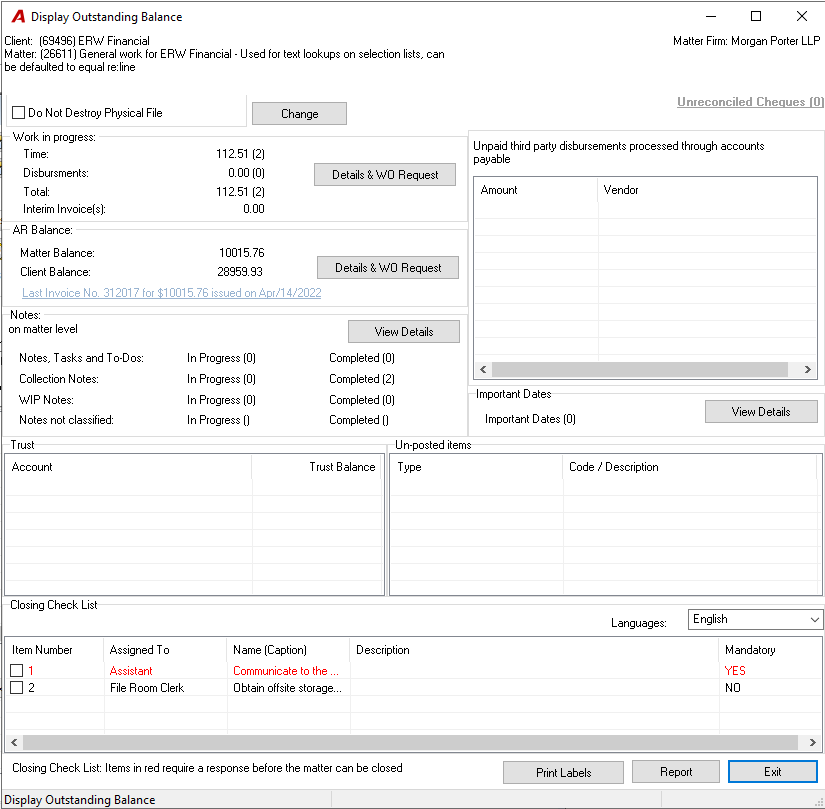
Task: Click the Item Number column header
Action: point(55,650)
